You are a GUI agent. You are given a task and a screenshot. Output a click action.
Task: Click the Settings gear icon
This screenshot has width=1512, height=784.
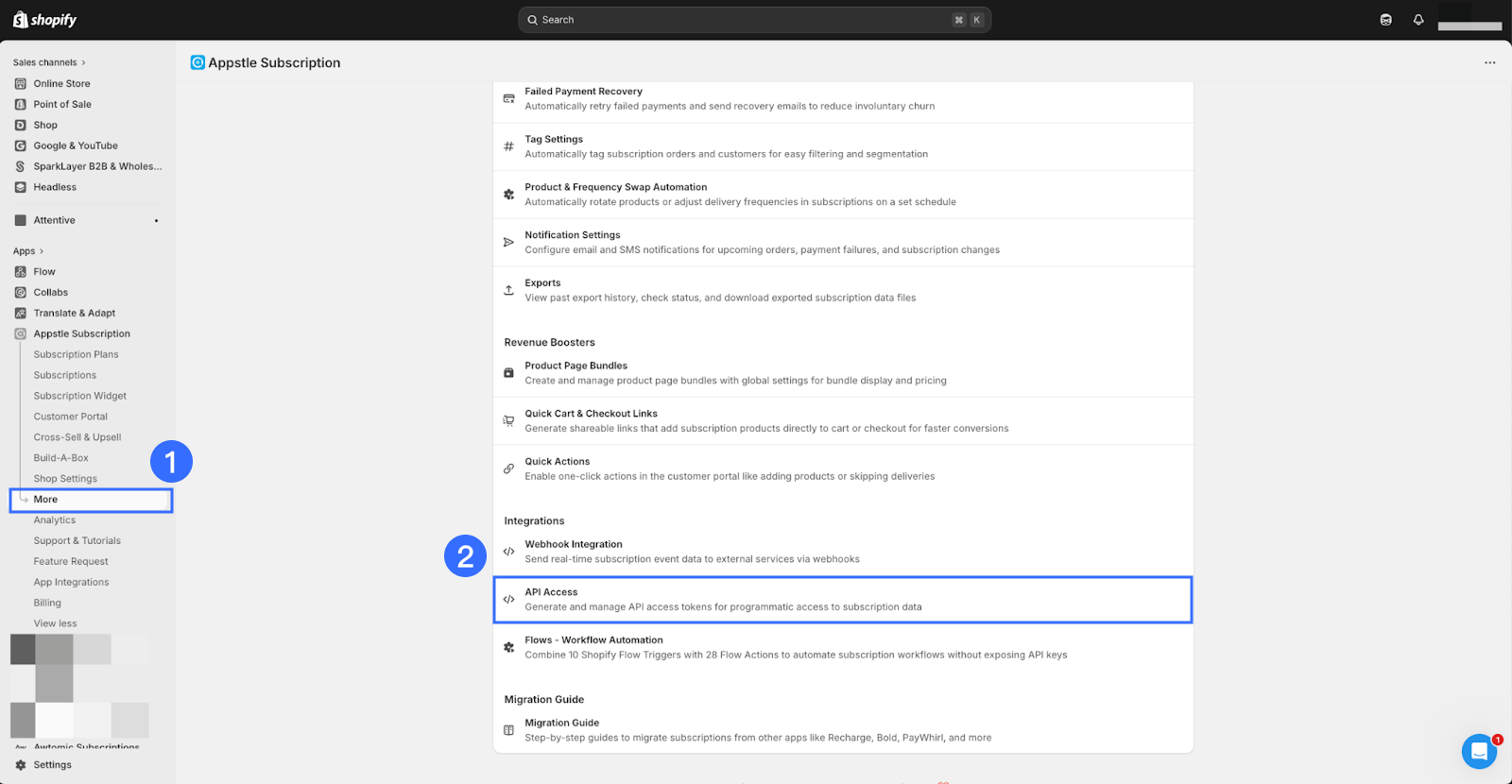[x=21, y=765]
